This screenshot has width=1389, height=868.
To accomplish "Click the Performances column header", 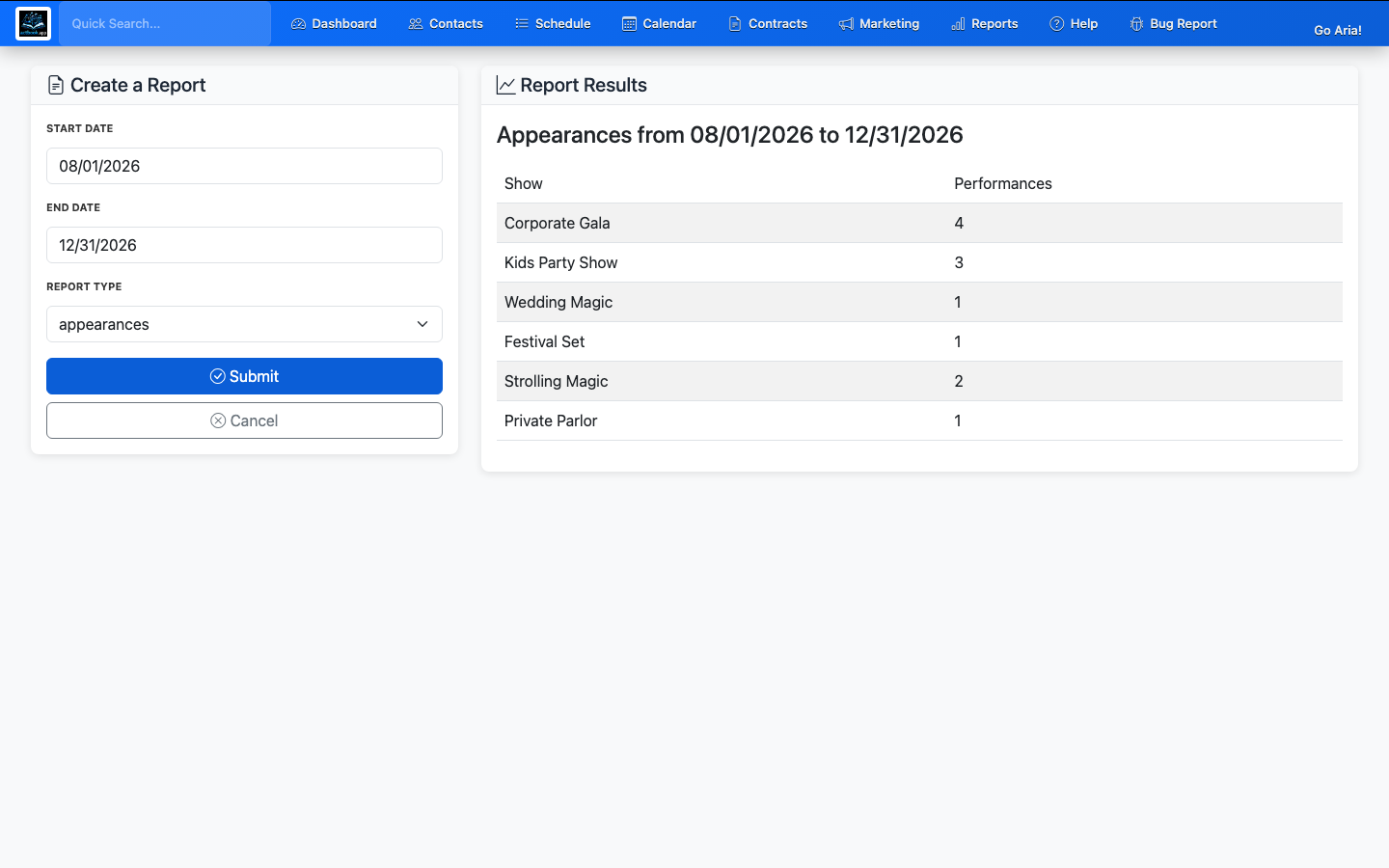I will pos(1003,183).
